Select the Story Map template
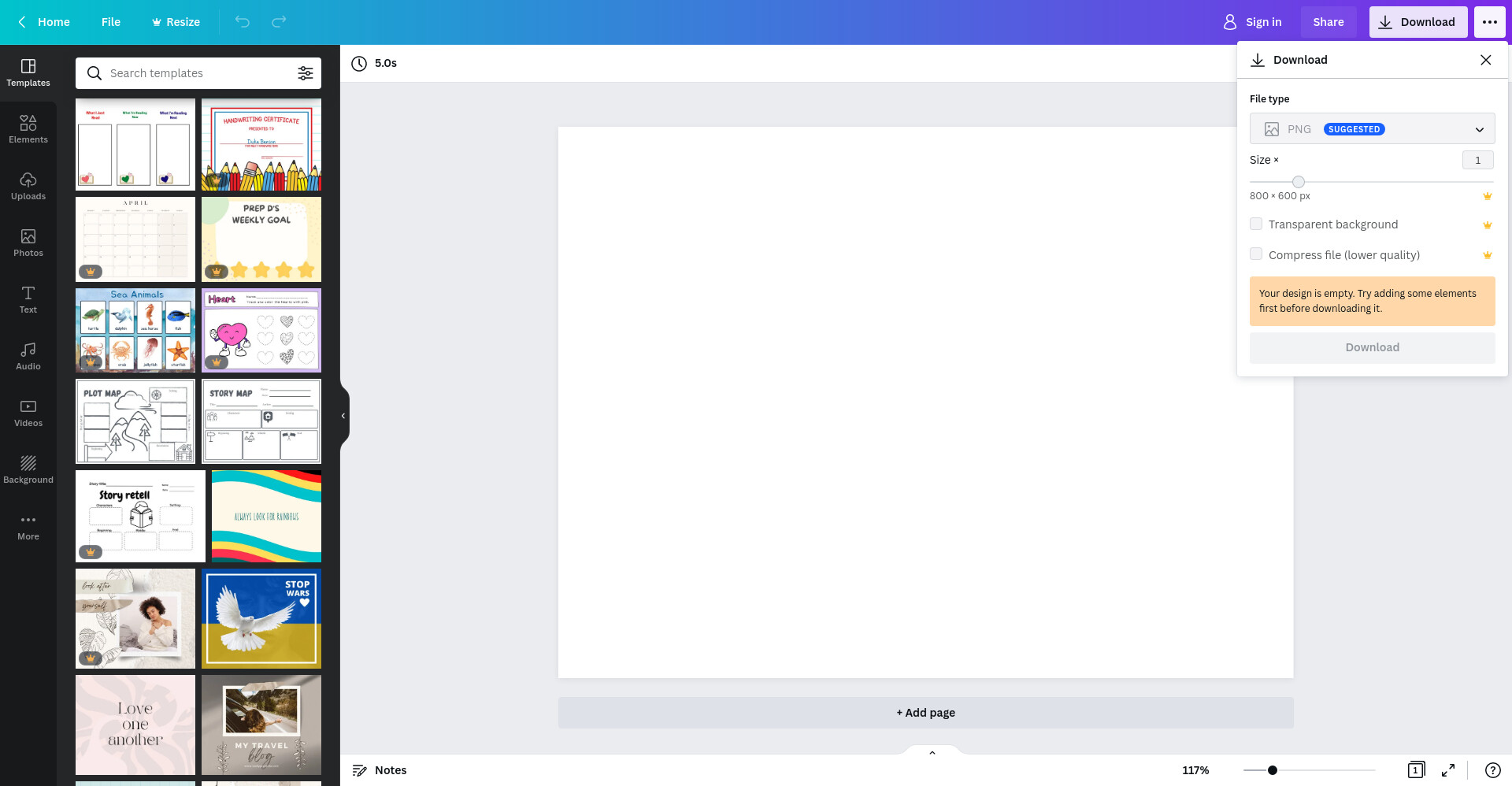Screen dimensions: 1512x786 [261, 421]
